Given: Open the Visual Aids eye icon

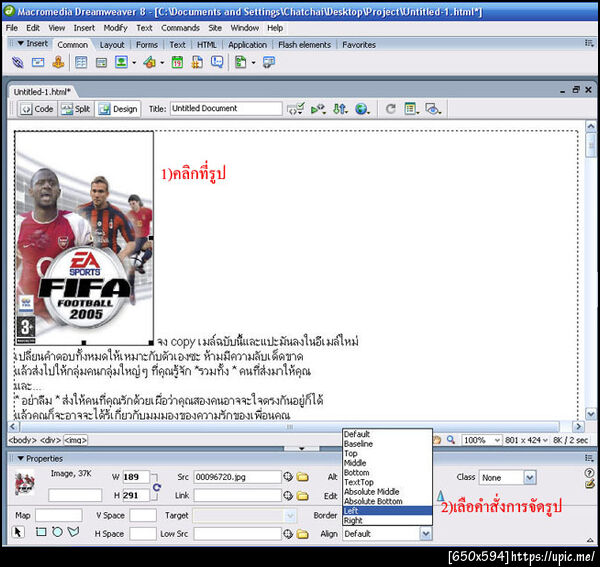Looking at the screenshot, I should [433, 109].
